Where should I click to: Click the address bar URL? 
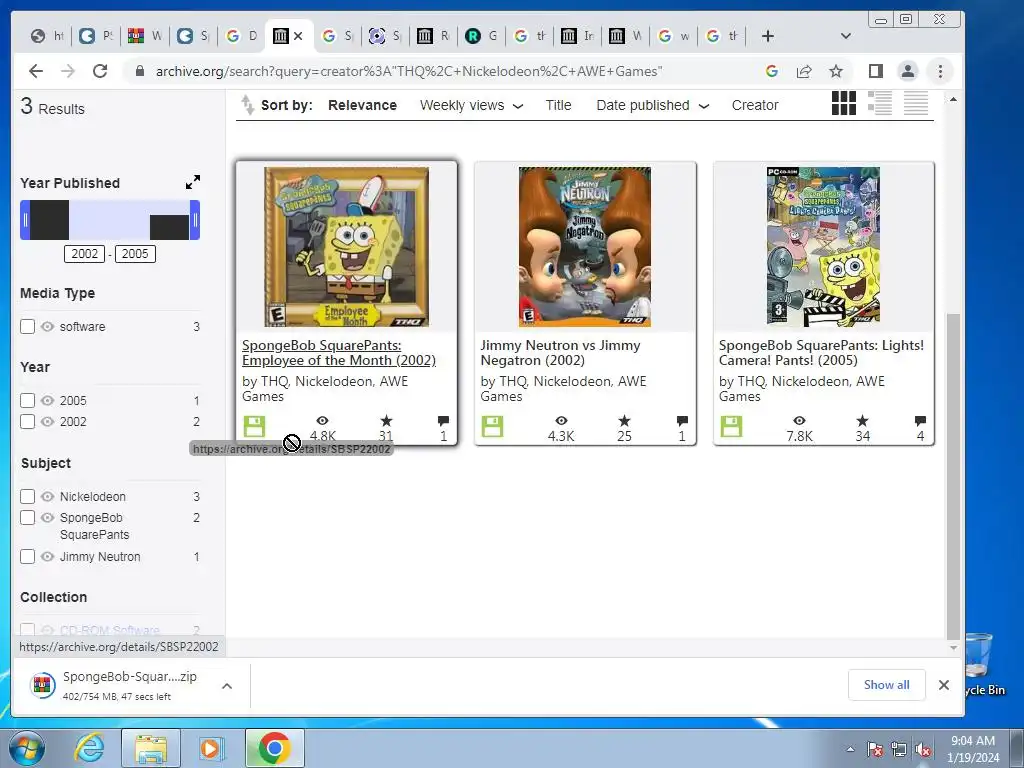(409, 71)
